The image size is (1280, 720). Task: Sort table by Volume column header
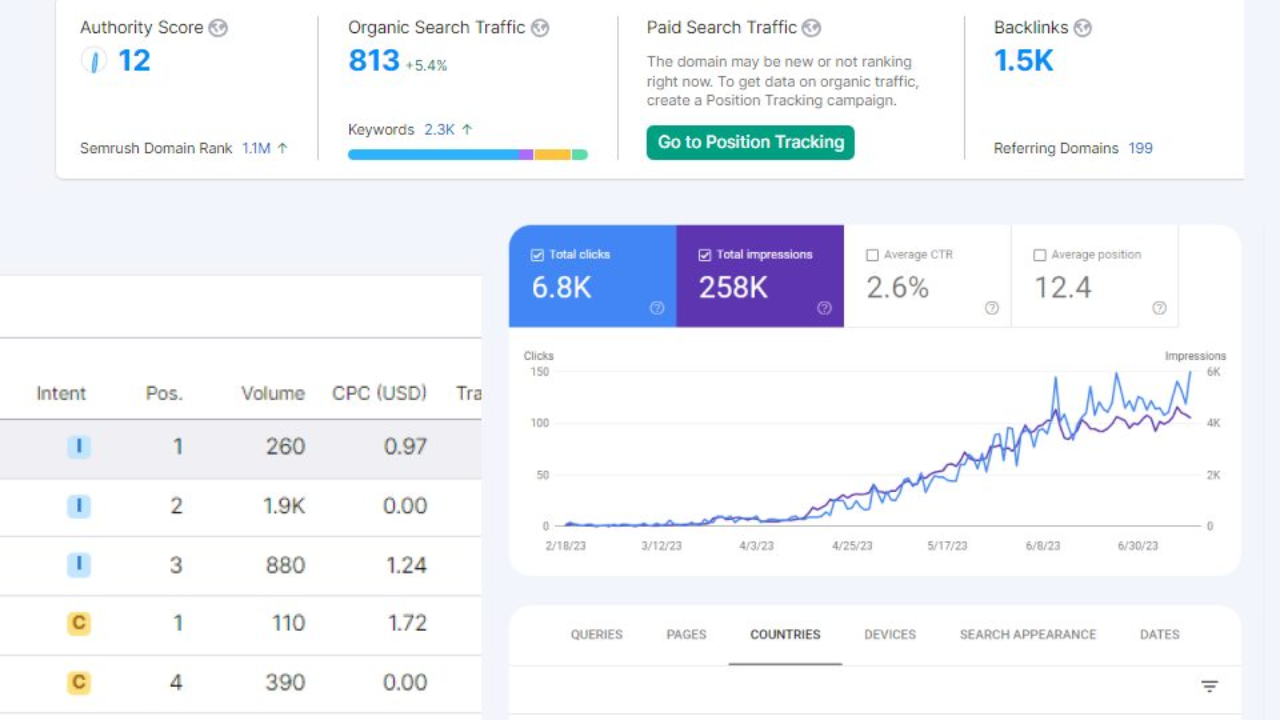click(x=272, y=393)
